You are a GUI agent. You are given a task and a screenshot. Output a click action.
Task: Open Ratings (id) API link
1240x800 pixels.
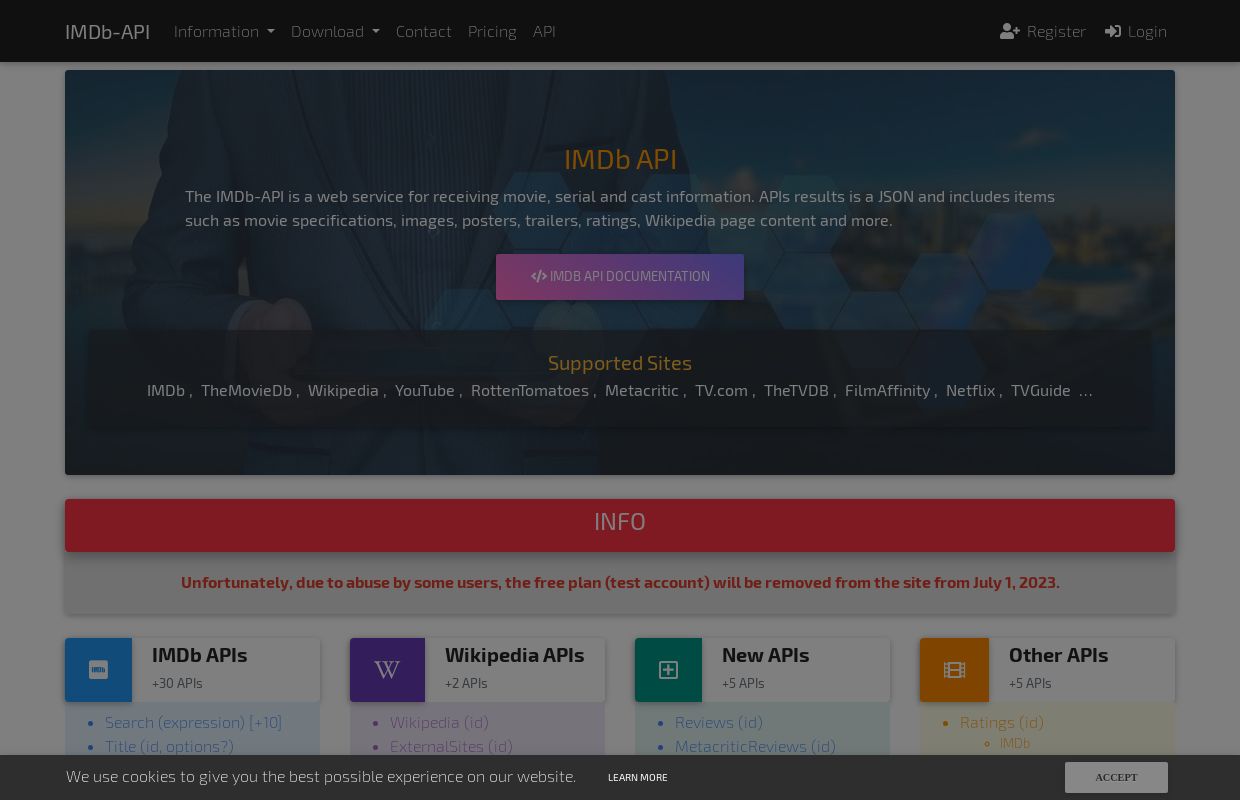[x=1001, y=722]
